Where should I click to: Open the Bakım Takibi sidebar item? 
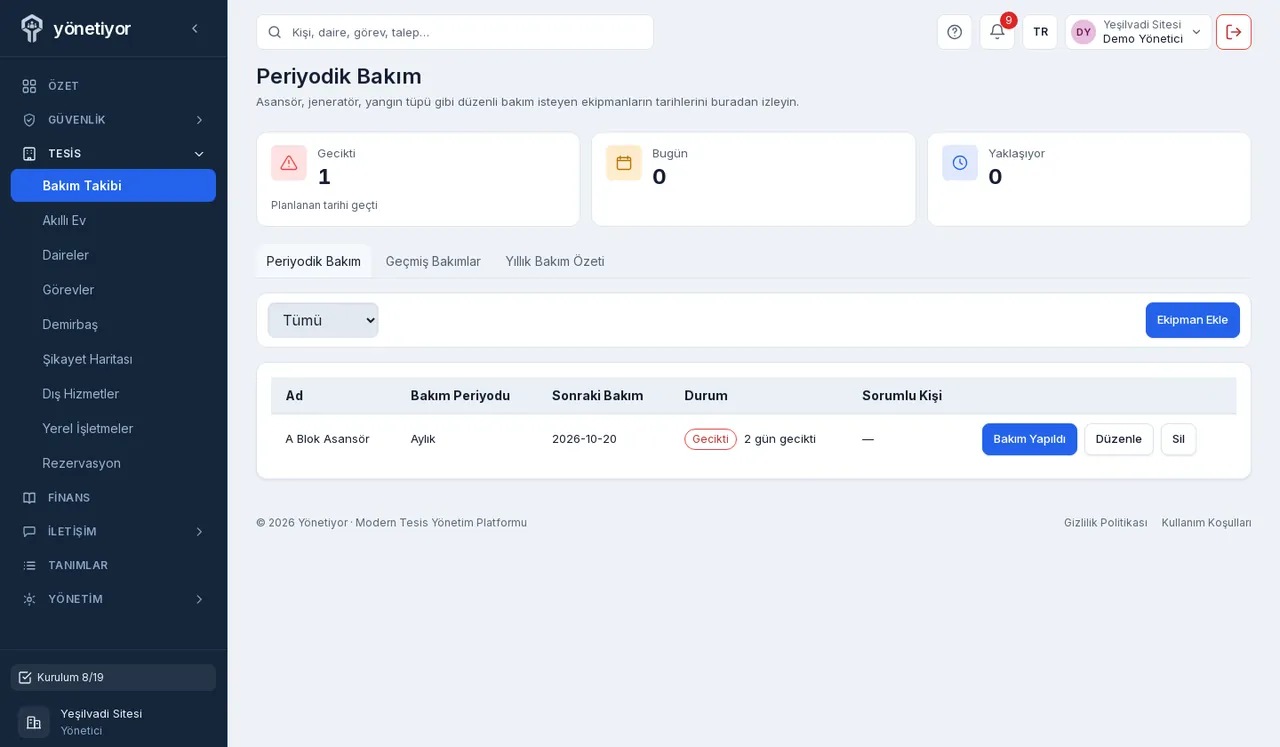click(x=113, y=186)
